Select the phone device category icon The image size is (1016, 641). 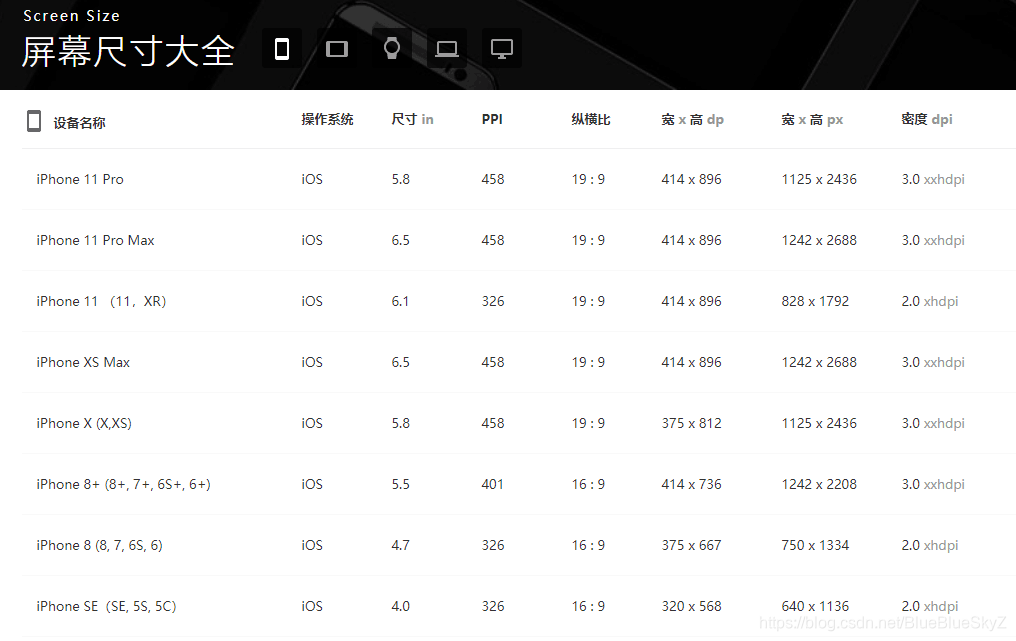click(x=282, y=49)
